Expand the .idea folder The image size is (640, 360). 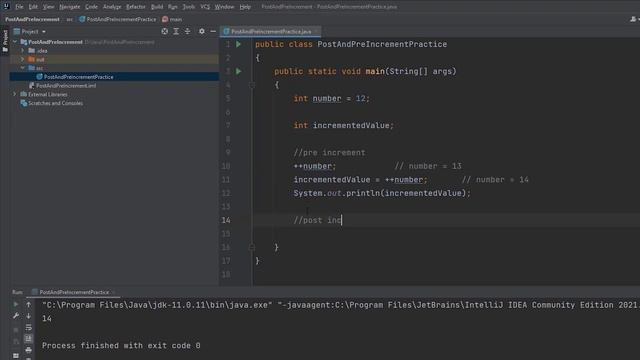click(23, 51)
